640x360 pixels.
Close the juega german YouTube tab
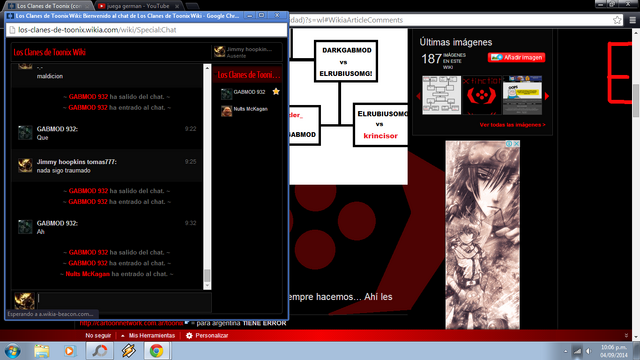coord(177,6)
